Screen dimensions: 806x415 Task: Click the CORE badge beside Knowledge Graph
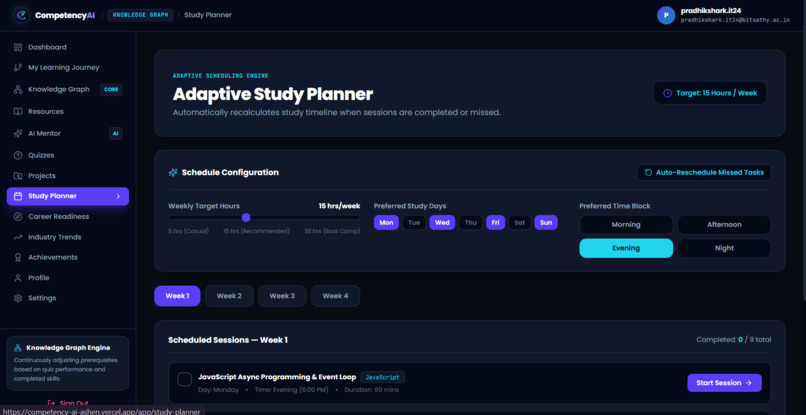[111, 89]
